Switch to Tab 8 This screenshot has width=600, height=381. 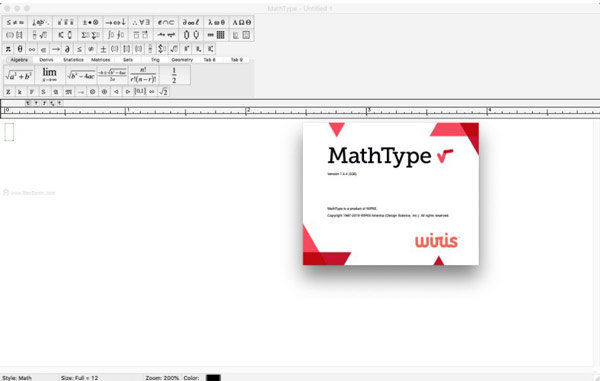[209, 60]
